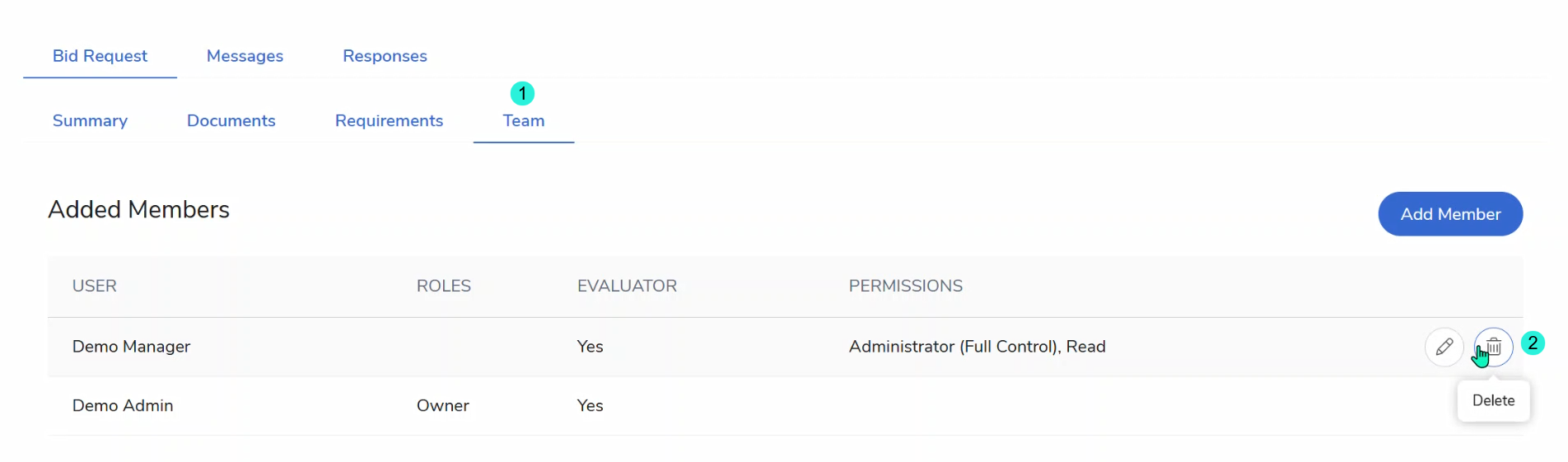
Task: Click the green step 1 badge
Action: point(522,93)
